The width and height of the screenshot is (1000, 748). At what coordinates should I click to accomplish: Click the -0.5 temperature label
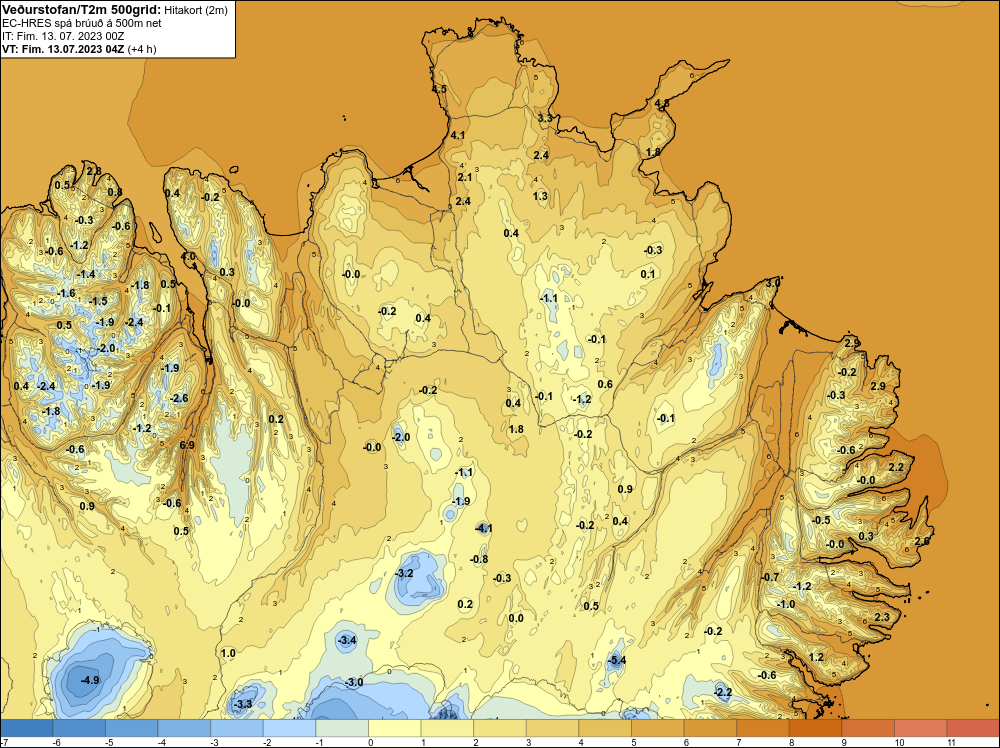tap(821, 520)
